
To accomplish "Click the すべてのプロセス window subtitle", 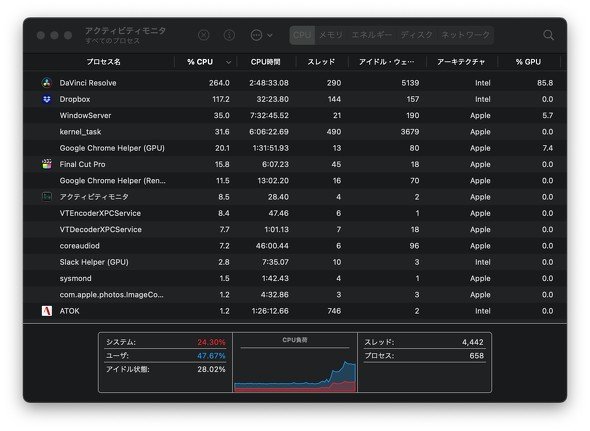I will click(113, 41).
